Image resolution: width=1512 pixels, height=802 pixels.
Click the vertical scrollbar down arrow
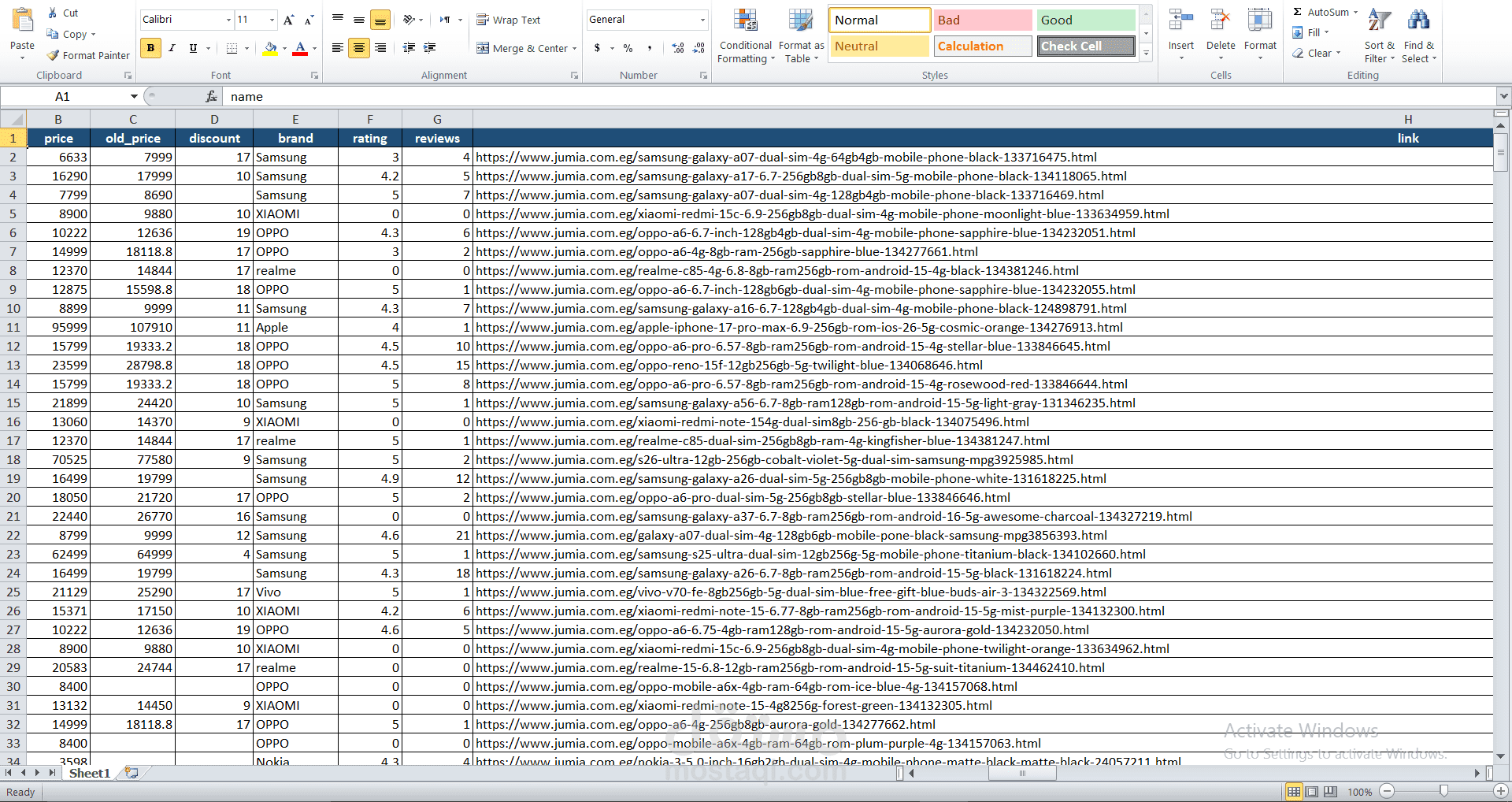1500,756
